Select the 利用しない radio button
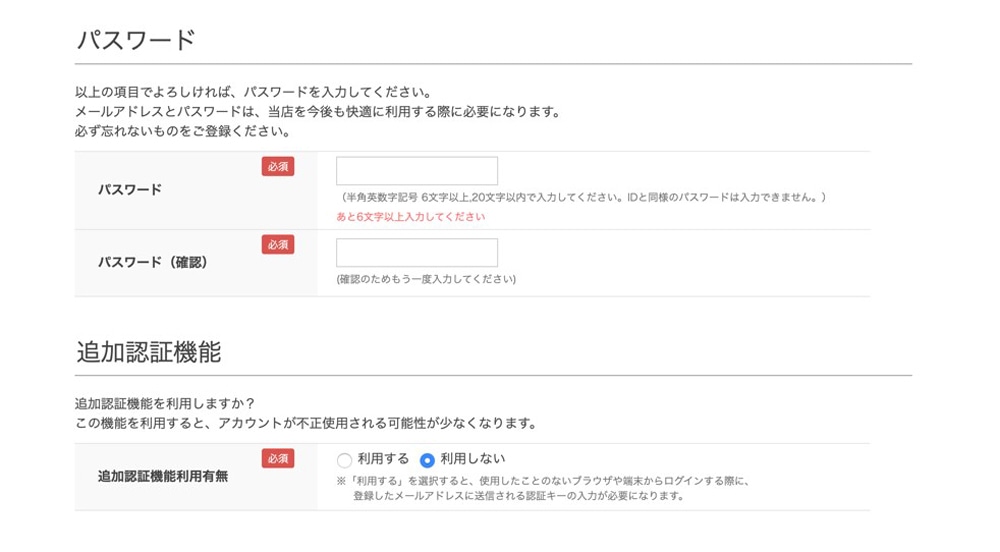The width and height of the screenshot is (1000, 552). [x=428, y=460]
